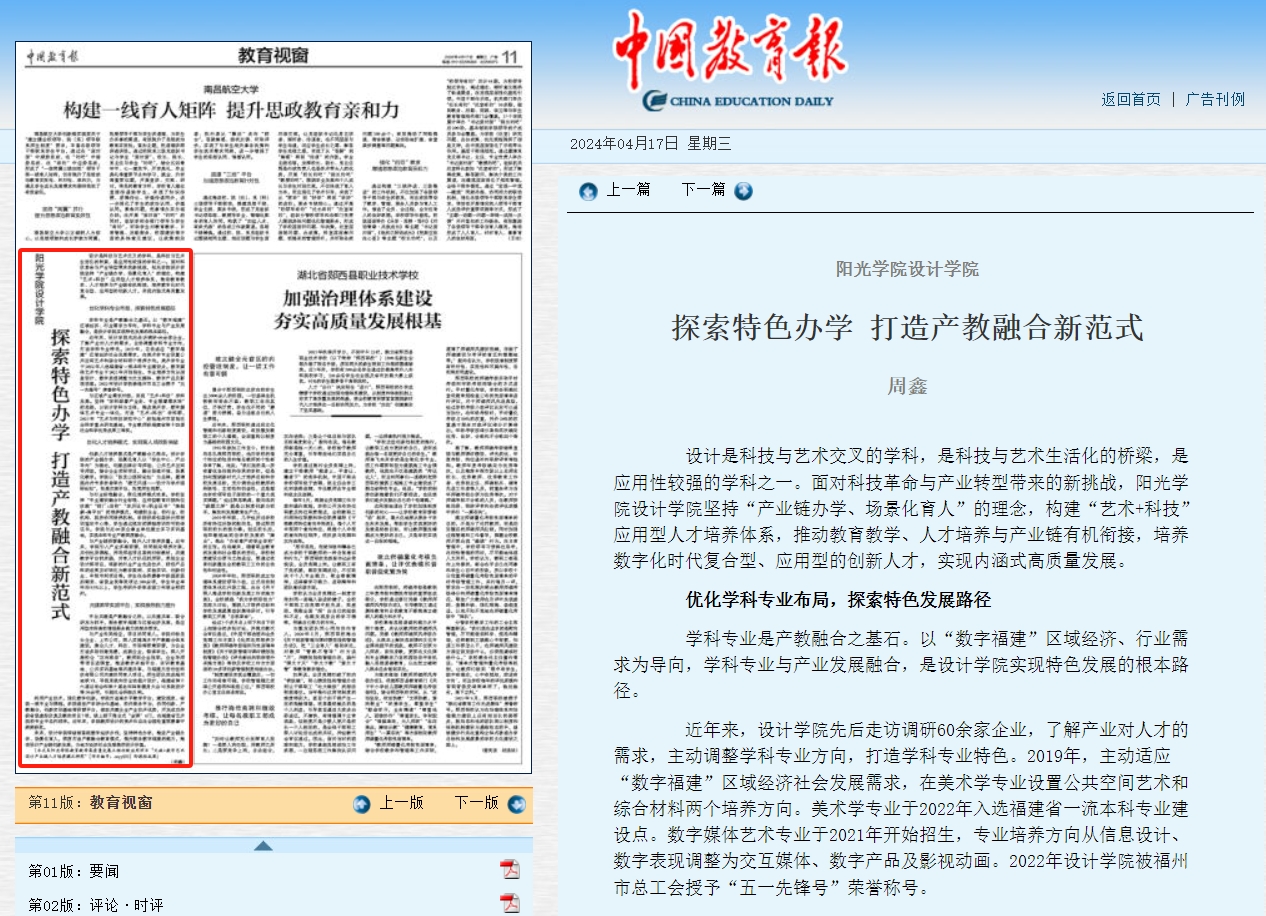
Task: Open 第01版：要闻 page entry
Action: tap(73, 871)
